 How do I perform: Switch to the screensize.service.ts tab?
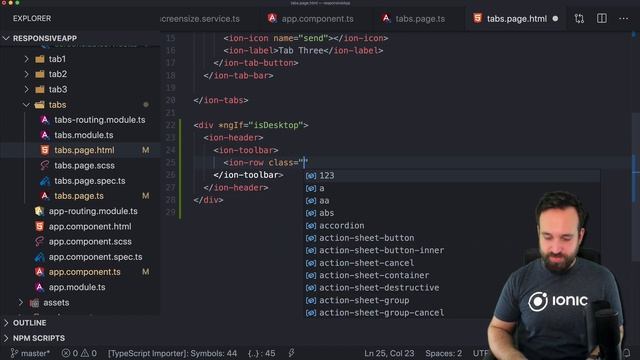point(200,19)
